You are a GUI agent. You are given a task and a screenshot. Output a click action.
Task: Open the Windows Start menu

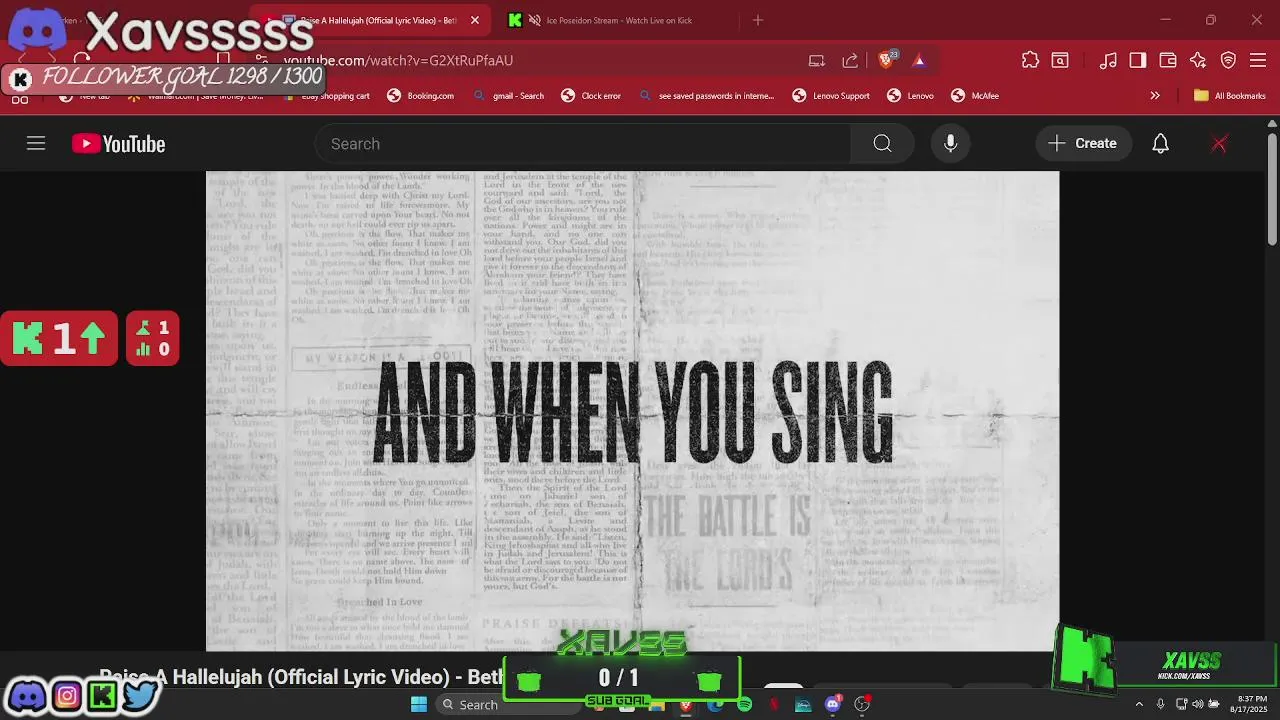(x=419, y=704)
